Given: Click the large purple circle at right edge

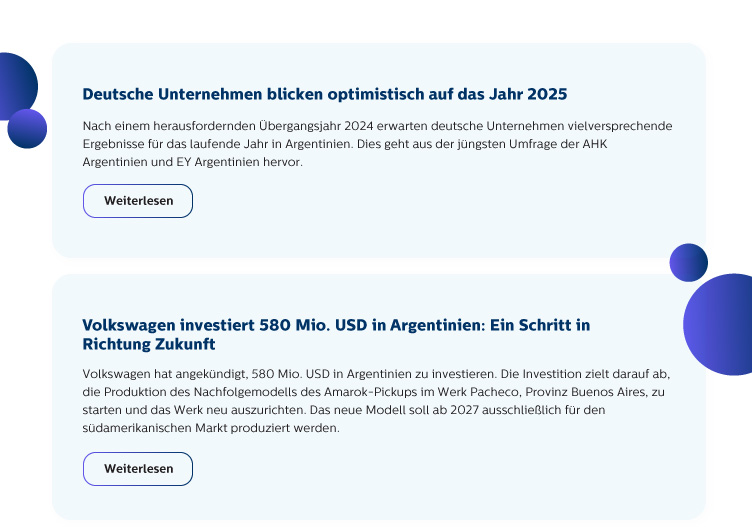Looking at the screenshot, I should 722,325.
